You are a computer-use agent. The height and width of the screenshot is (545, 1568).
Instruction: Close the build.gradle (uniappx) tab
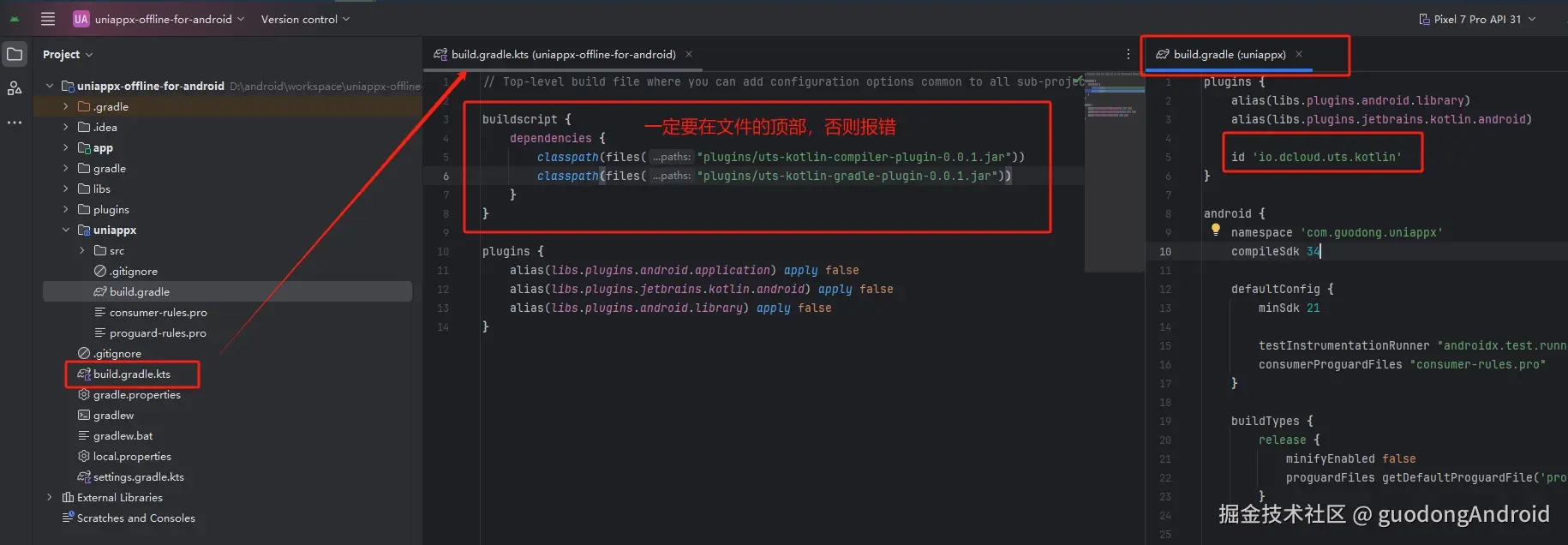(1299, 54)
